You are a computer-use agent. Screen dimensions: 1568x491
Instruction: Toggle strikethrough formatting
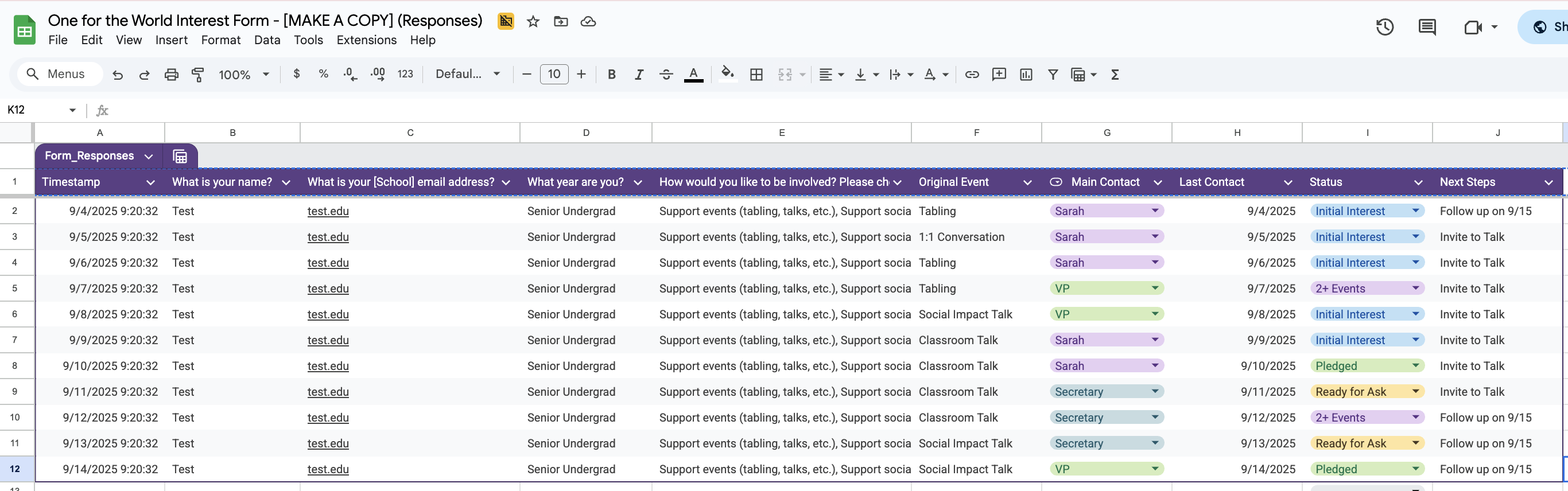[x=666, y=74]
